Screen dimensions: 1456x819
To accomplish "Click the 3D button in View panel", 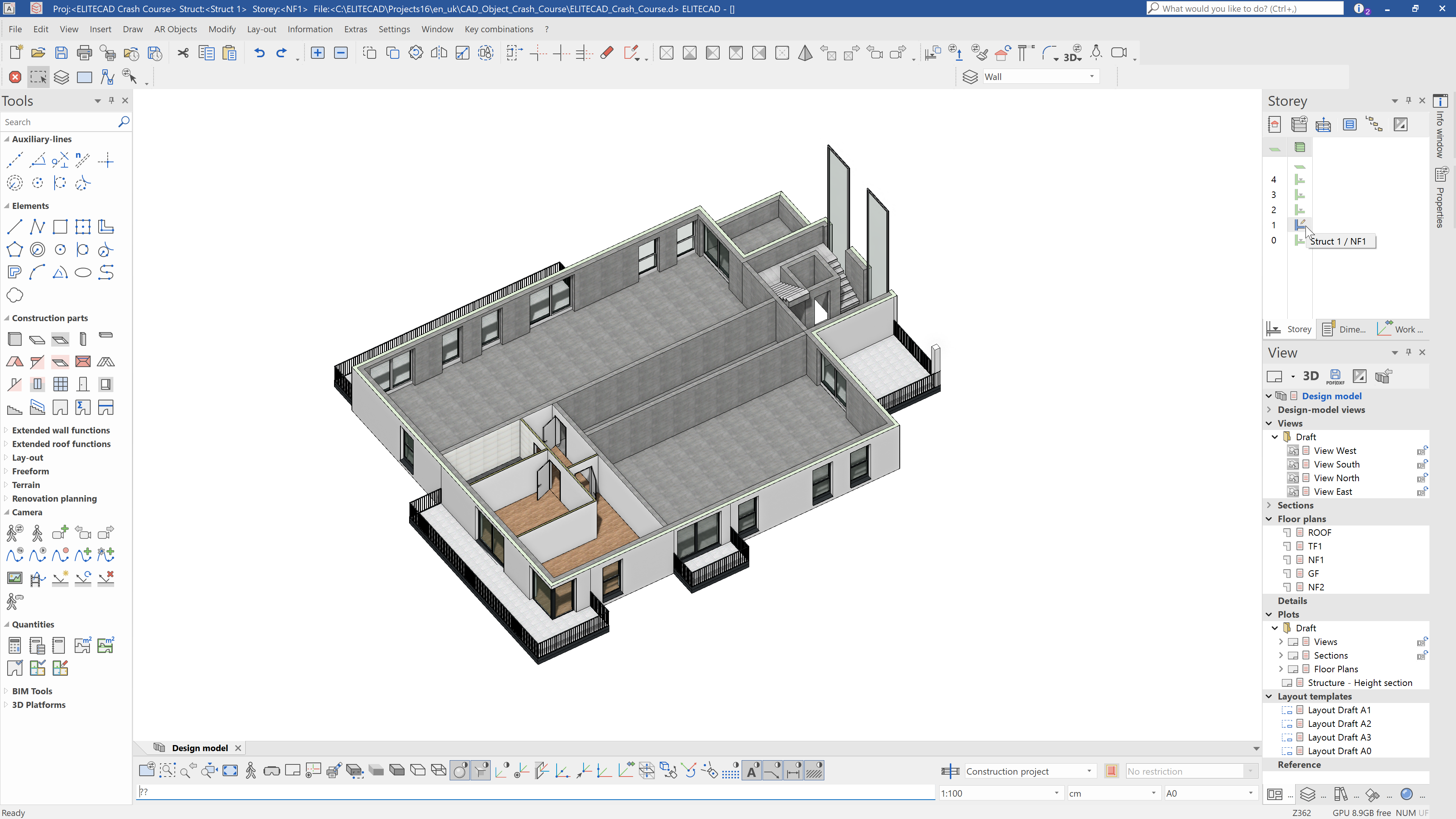I will [1311, 377].
